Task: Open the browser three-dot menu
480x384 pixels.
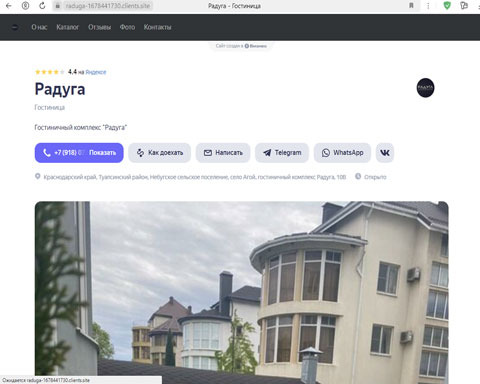Action: coord(428,6)
